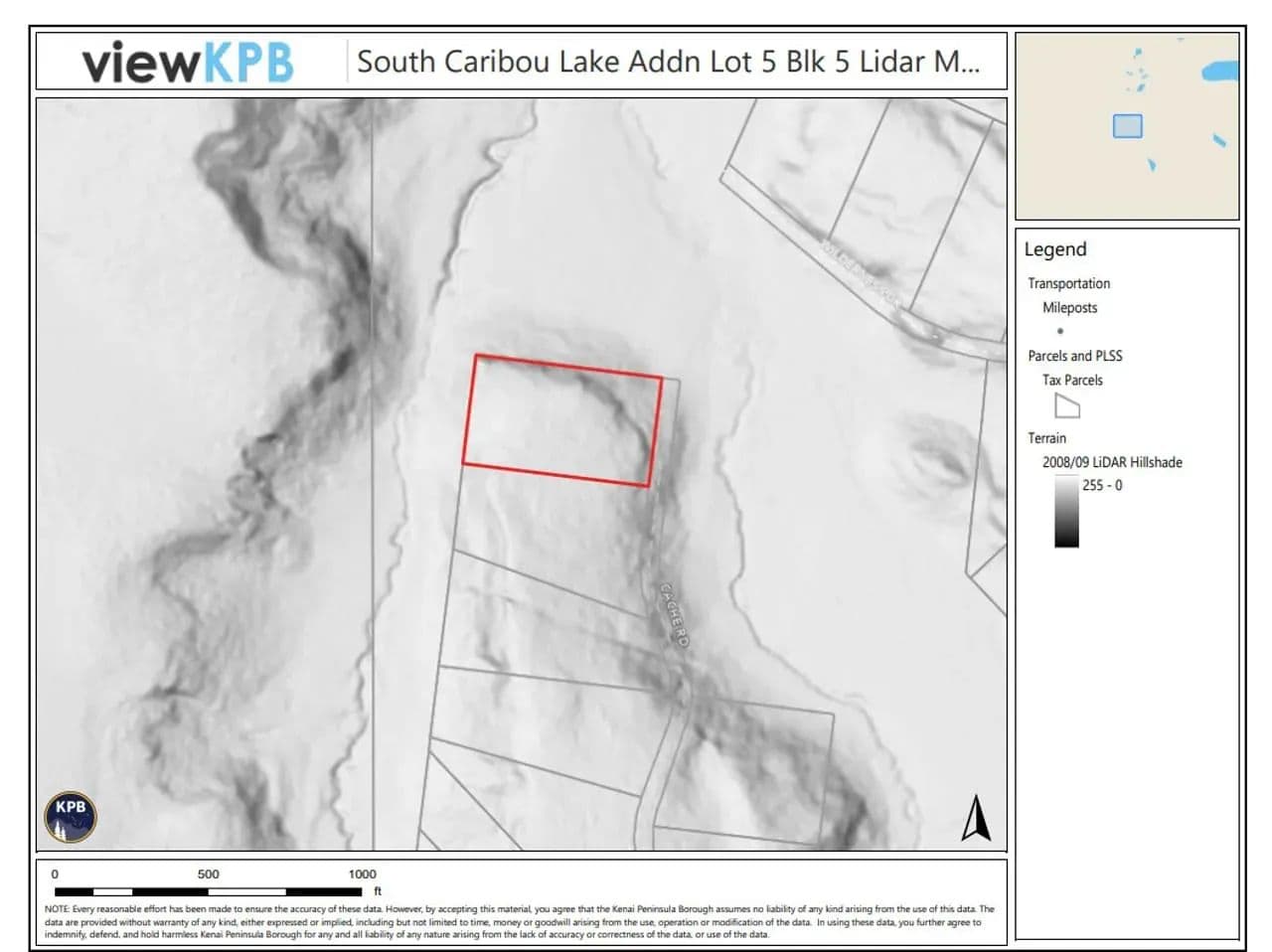Click the Mileposts layer label
The width and height of the screenshot is (1272, 952).
1069,308
